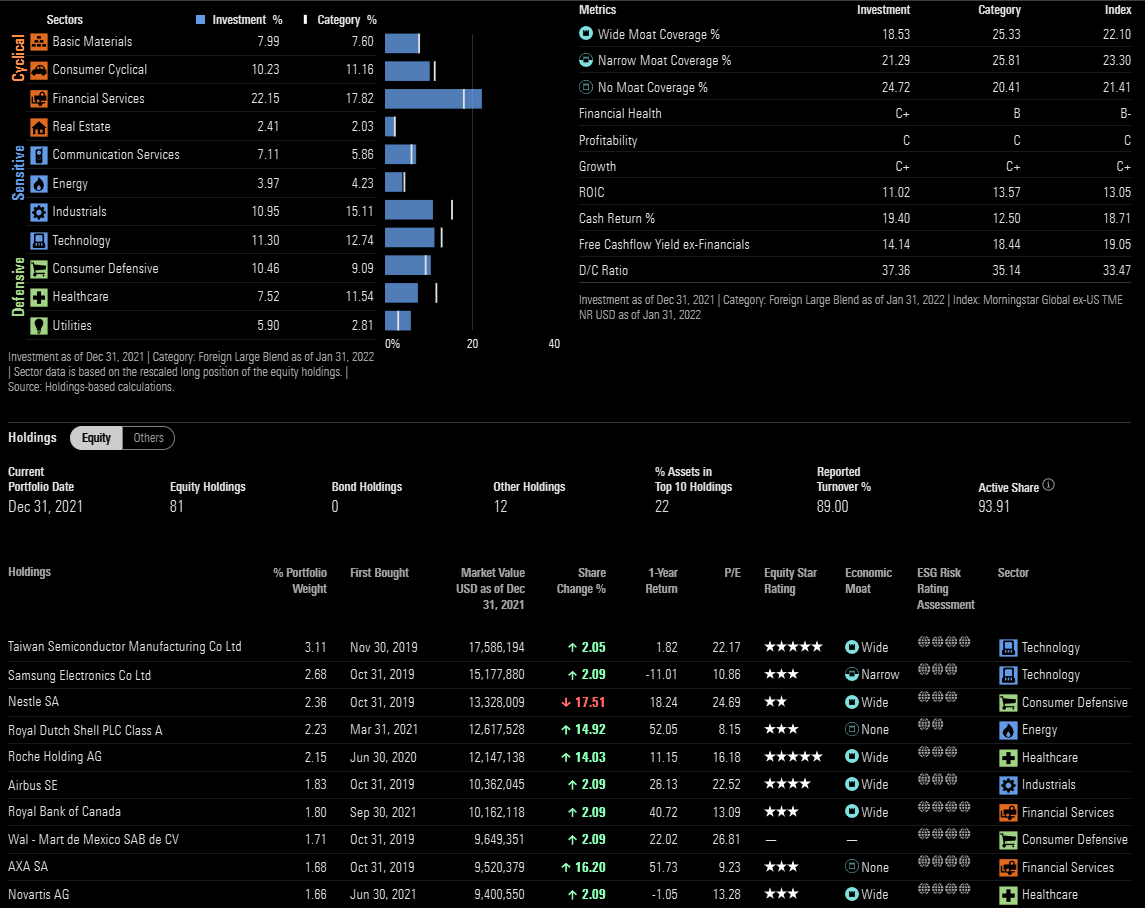Click Nestle SA's share change down arrow
This screenshot has height=908, width=1145.
(565, 703)
